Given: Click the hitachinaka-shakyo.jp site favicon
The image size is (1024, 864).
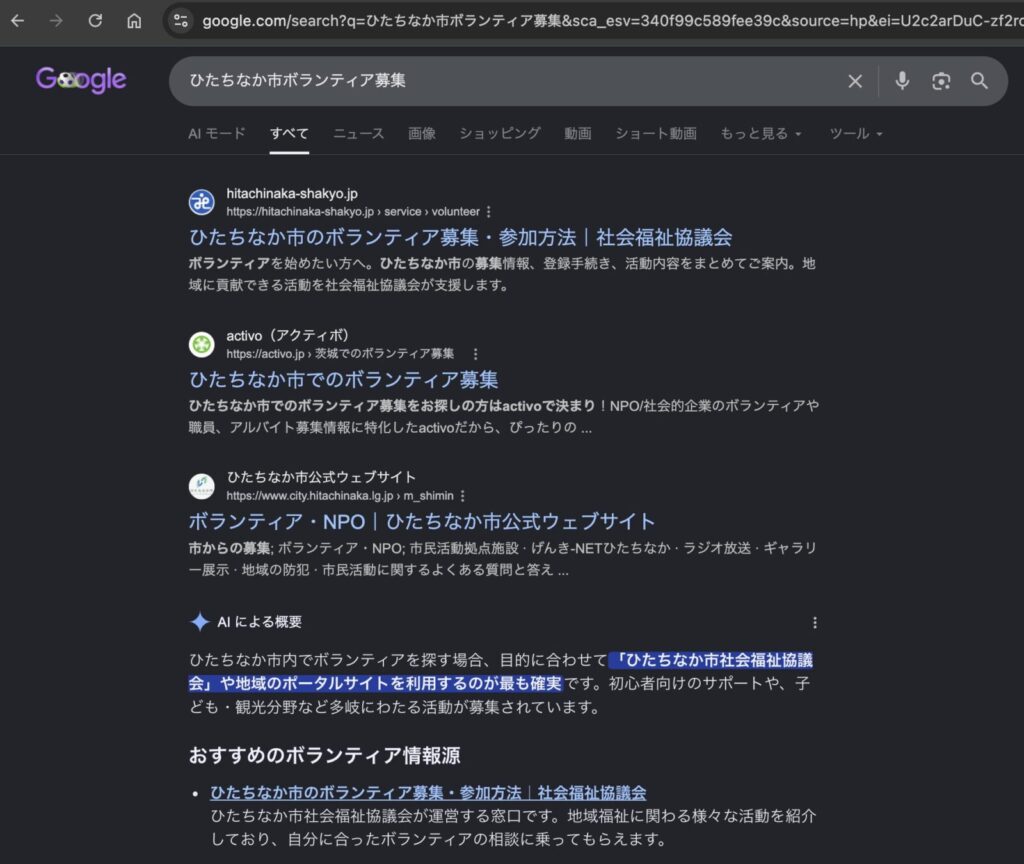Looking at the screenshot, I should click(x=202, y=202).
